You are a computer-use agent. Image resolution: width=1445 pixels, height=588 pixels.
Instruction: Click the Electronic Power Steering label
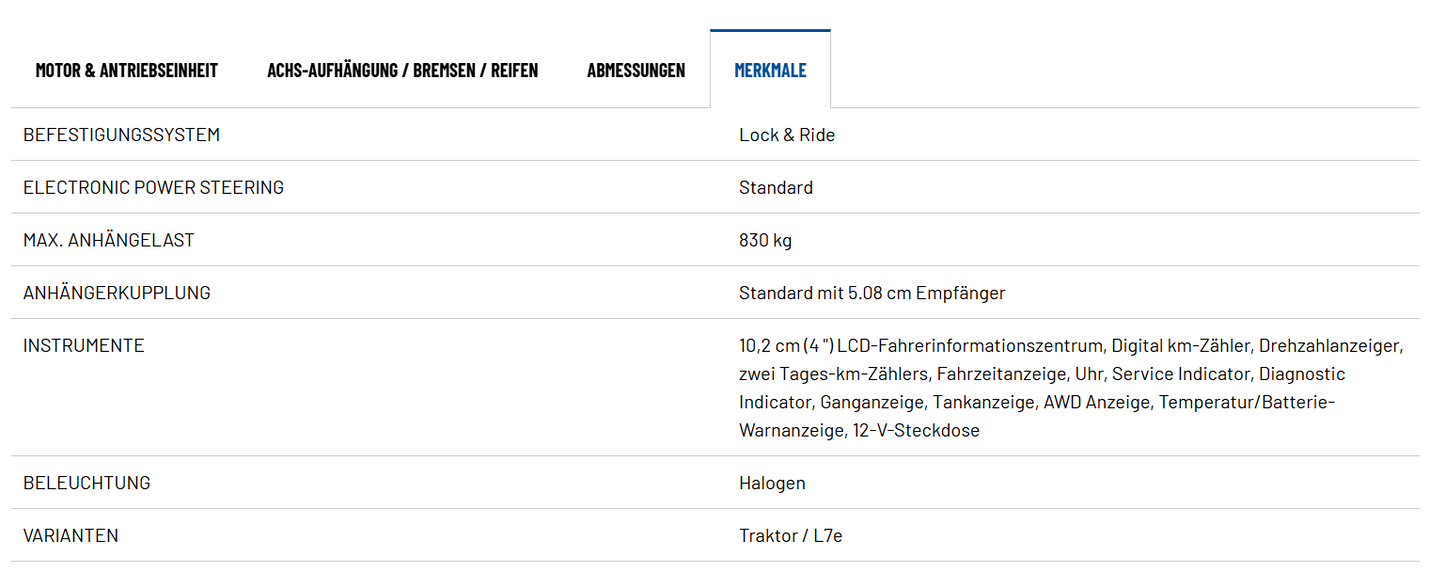[153, 188]
